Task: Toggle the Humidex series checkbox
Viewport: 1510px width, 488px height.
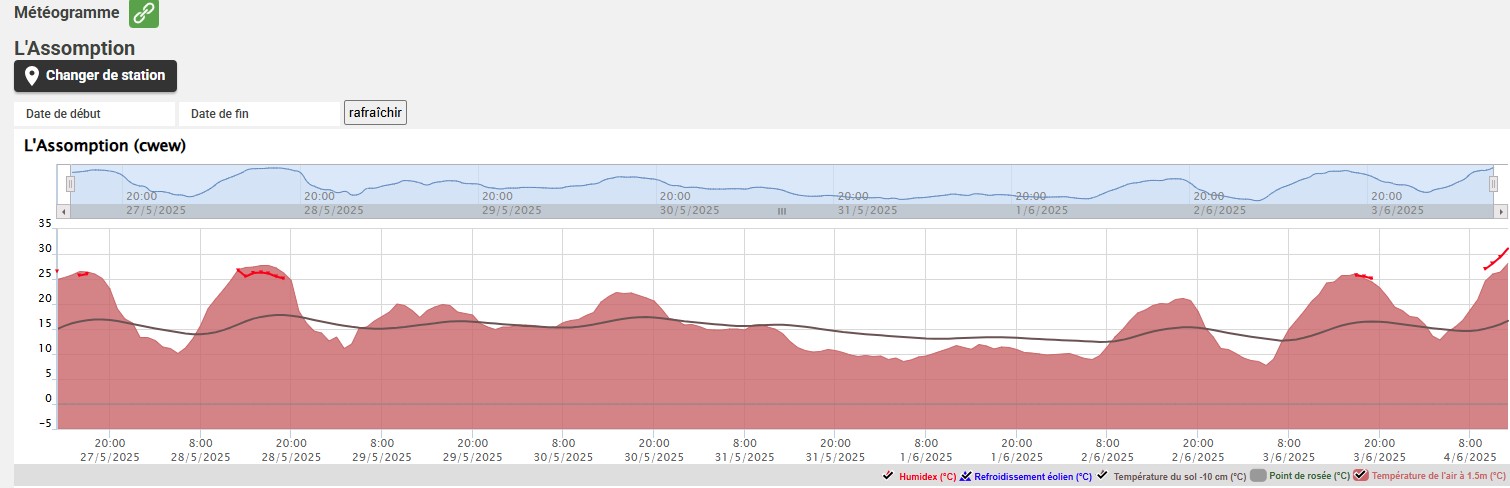Action: (x=888, y=477)
